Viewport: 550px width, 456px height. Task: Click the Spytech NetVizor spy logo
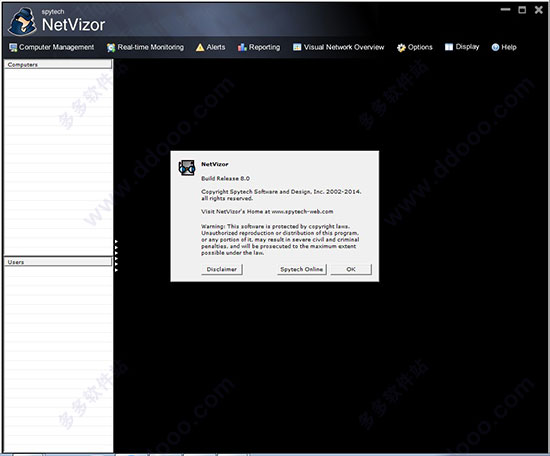point(22,22)
